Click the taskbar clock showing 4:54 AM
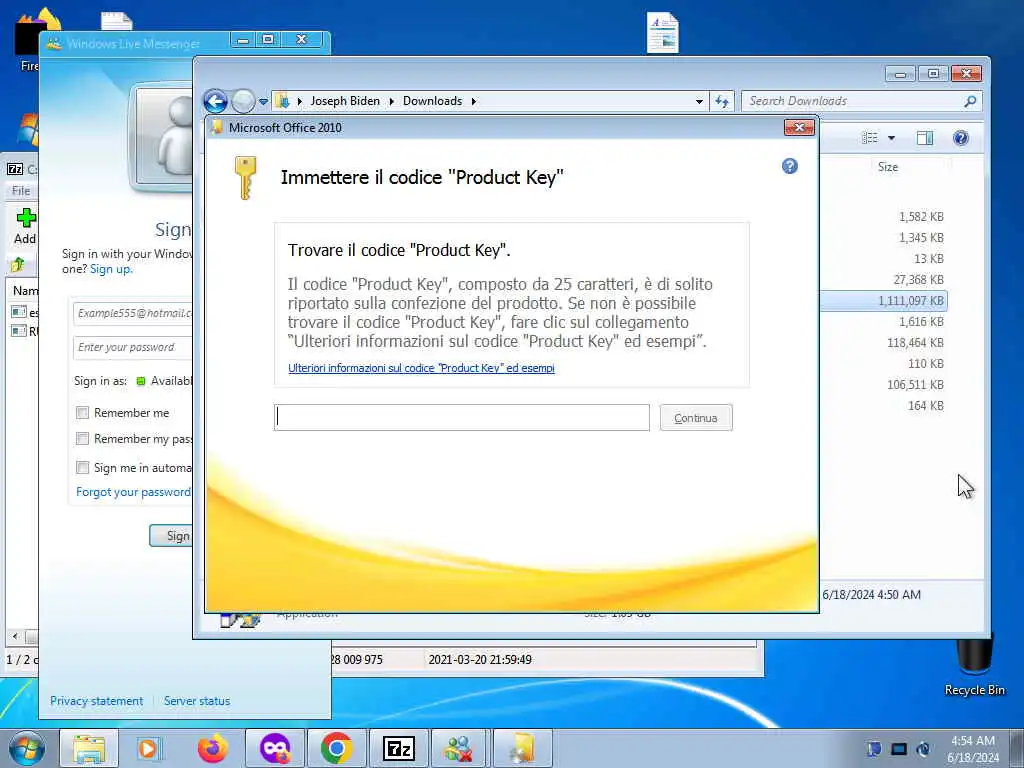Screen dimensions: 1024x768 [972, 749]
